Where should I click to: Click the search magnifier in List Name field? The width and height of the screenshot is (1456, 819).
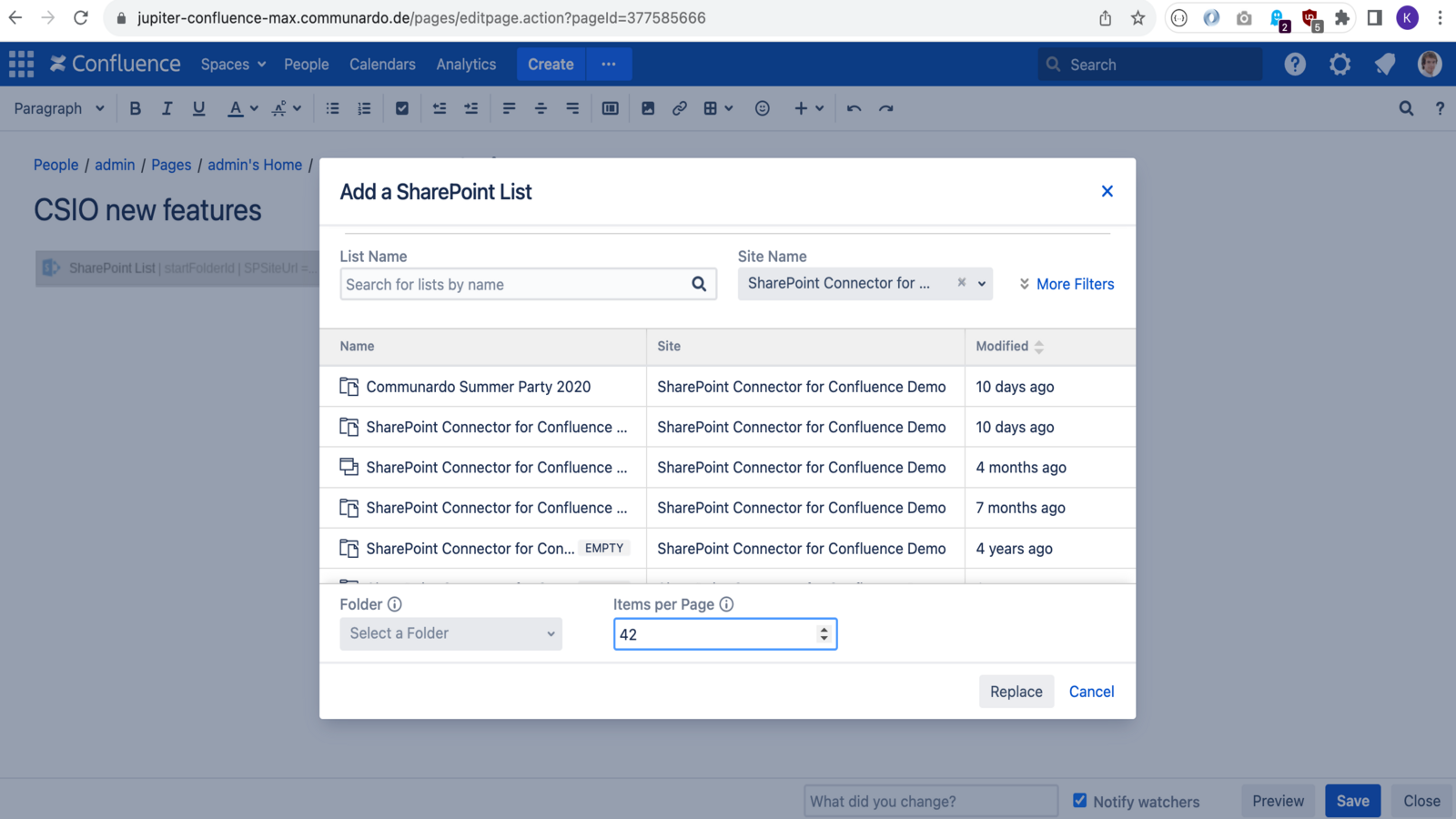point(698,284)
